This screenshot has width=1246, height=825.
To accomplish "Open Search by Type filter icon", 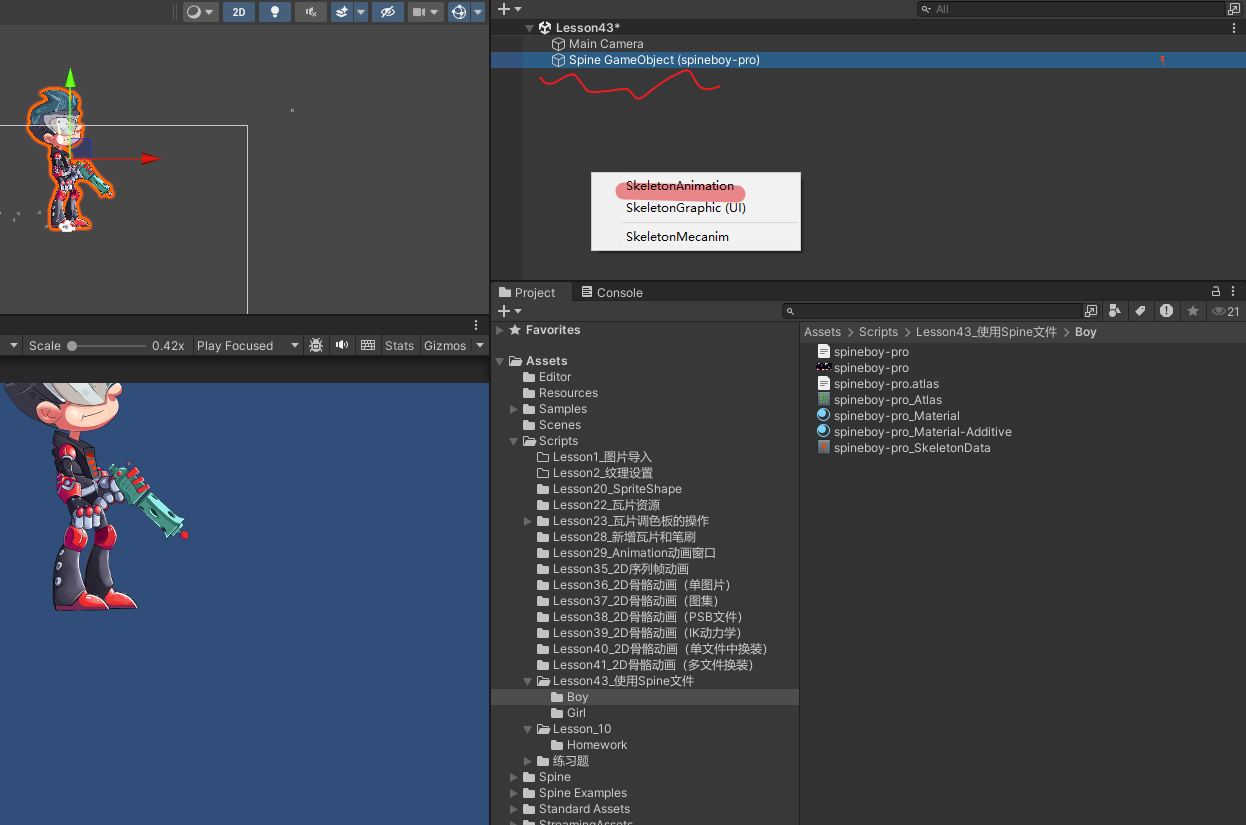I will tap(1115, 312).
